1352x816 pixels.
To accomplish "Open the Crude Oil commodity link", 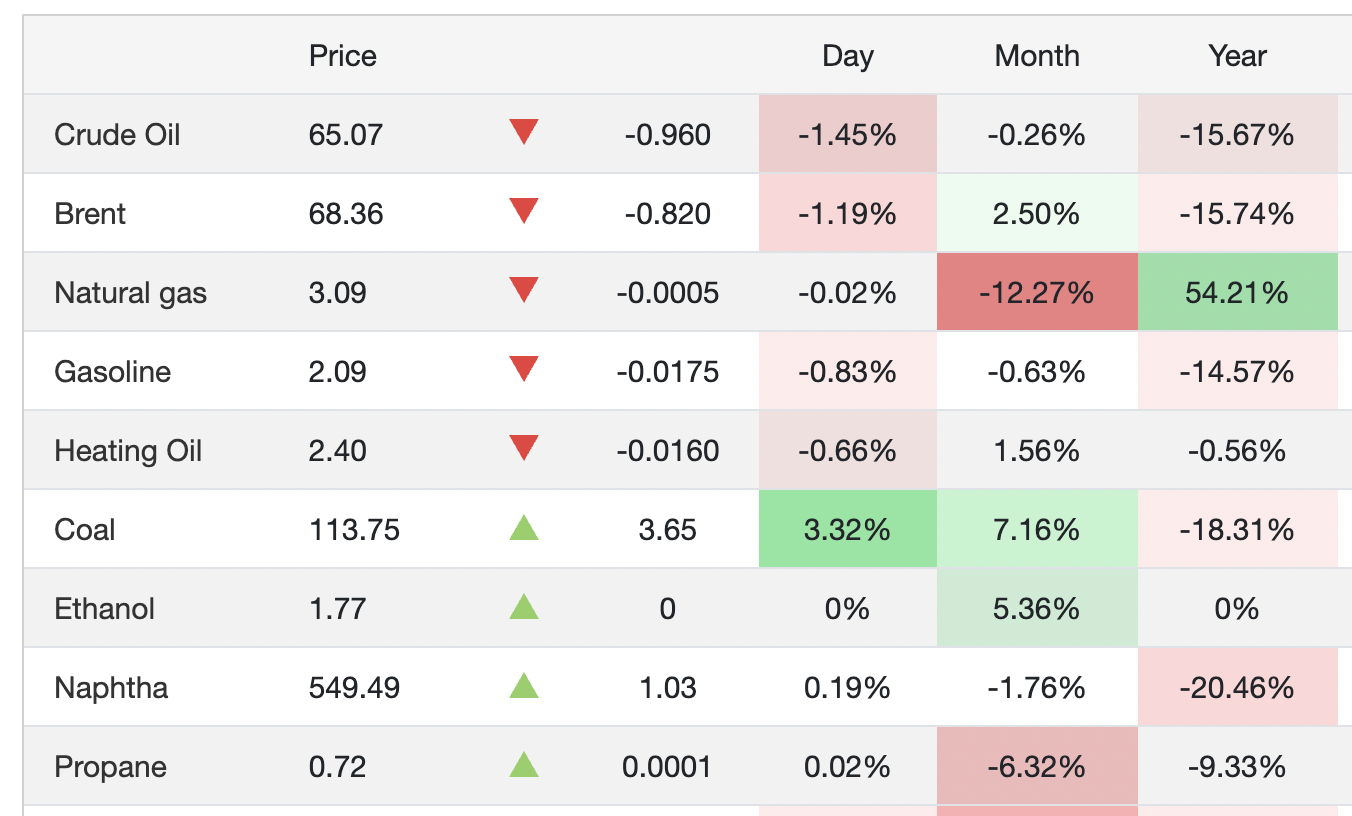I will coord(118,134).
